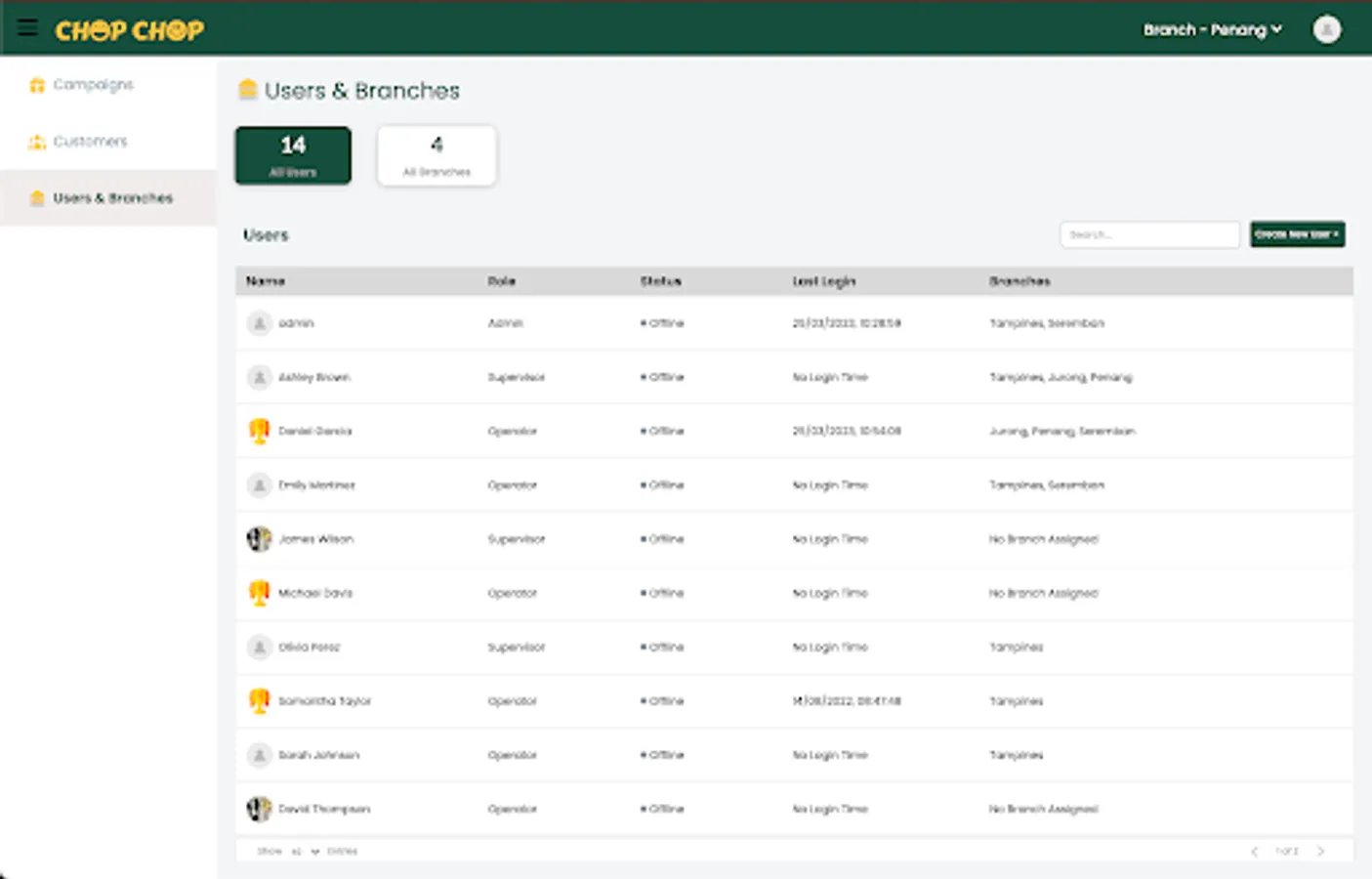Click admin's last login timestamp

[847, 323]
